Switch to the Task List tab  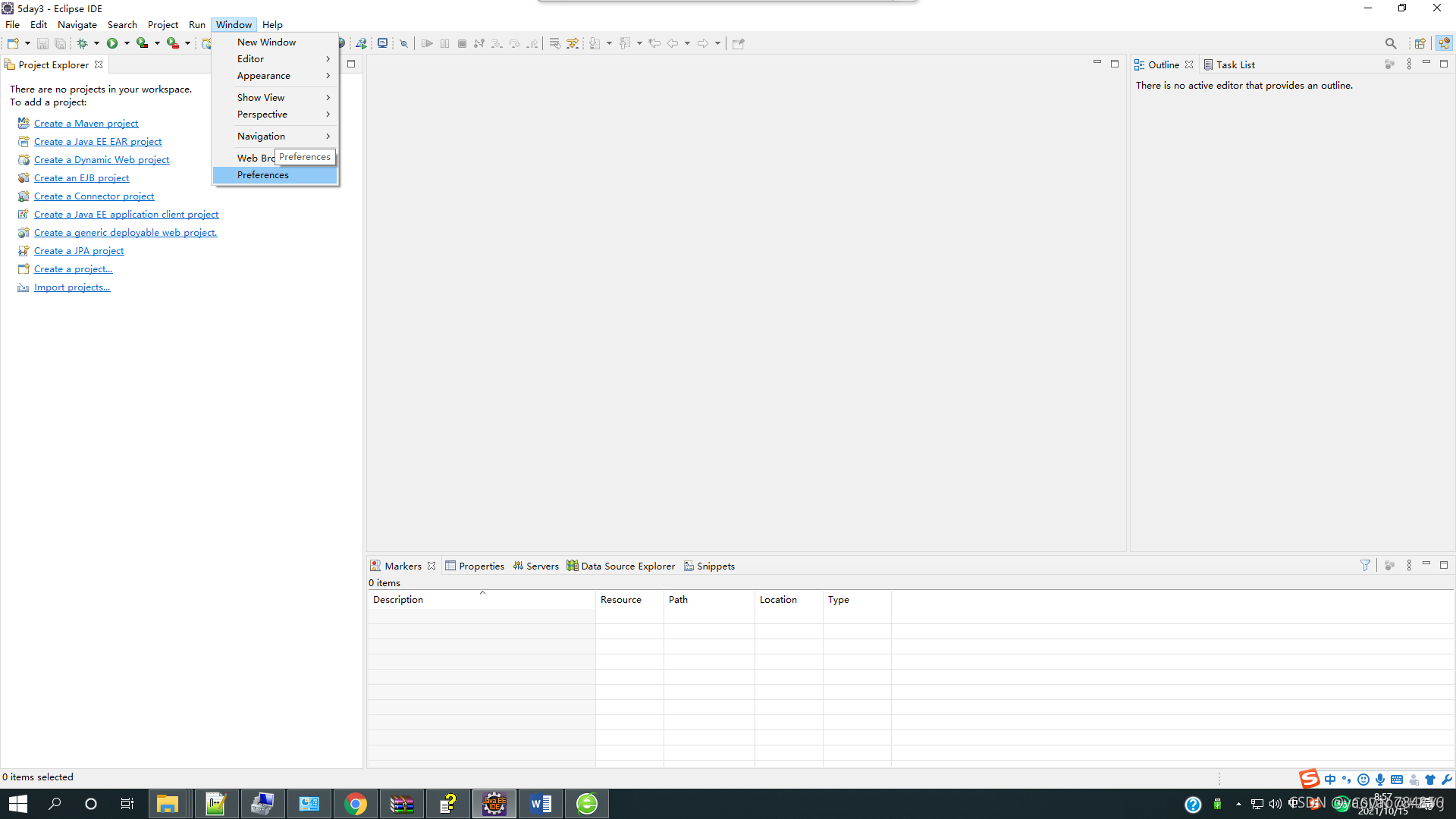tap(1235, 65)
